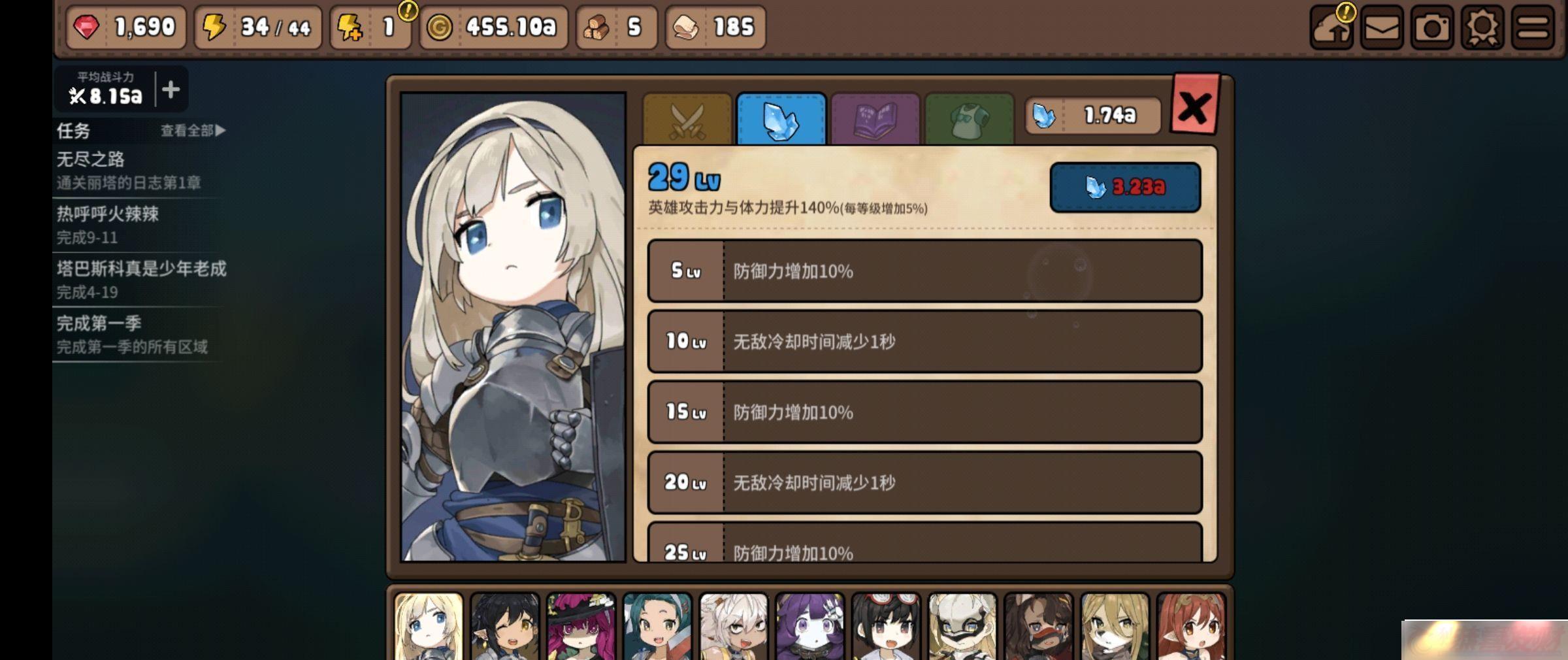Click the cloud upload save icon
The width and height of the screenshot is (1568, 660).
pyautogui.click(x=1331, y=27)
